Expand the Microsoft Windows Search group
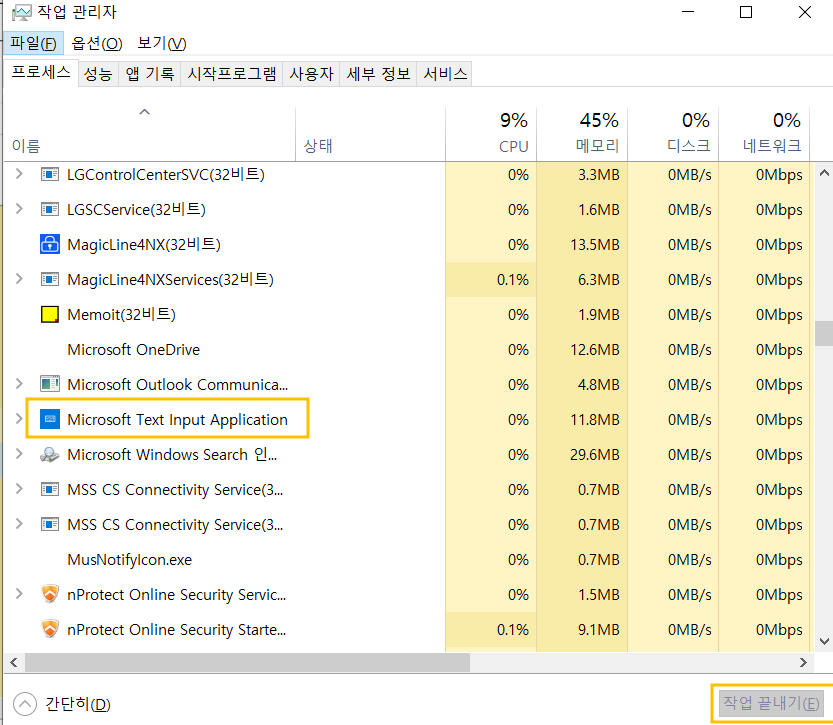The height and width of the screenshot is (725, 833). click(x=19, y=454)
